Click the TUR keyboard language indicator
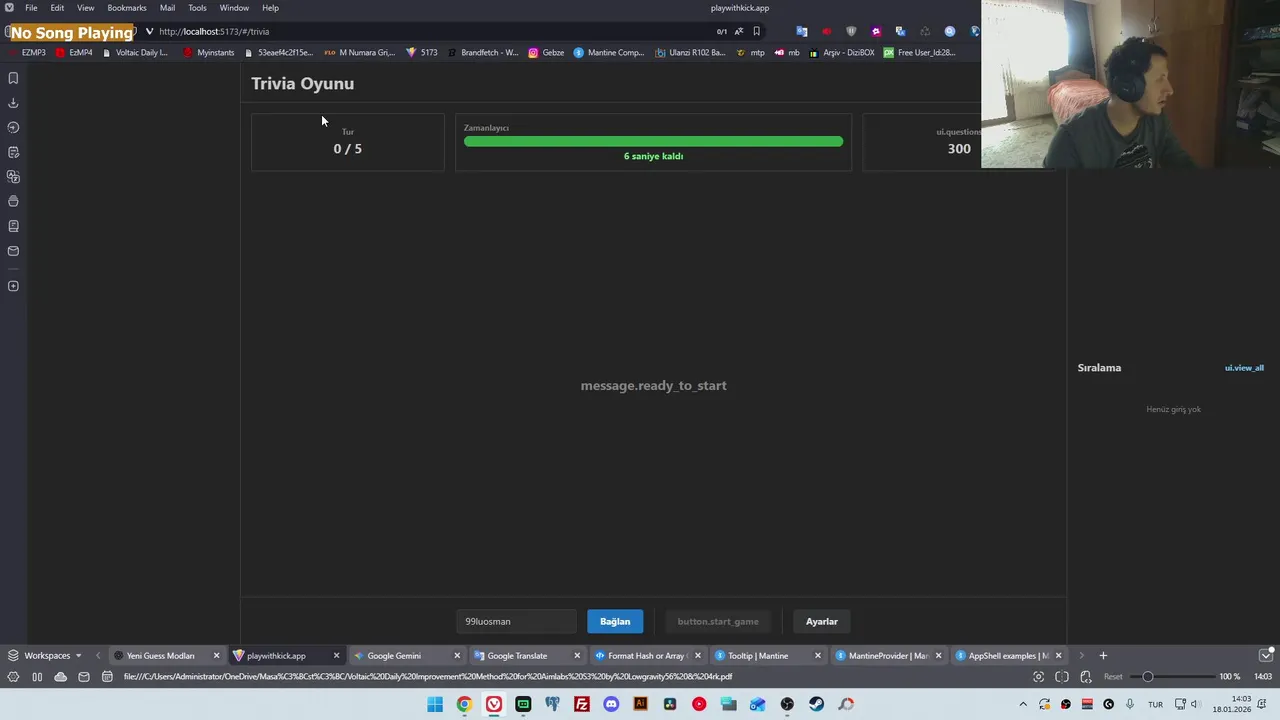The height and width of the screenshot is (720, 1280). pos(1155,704)
